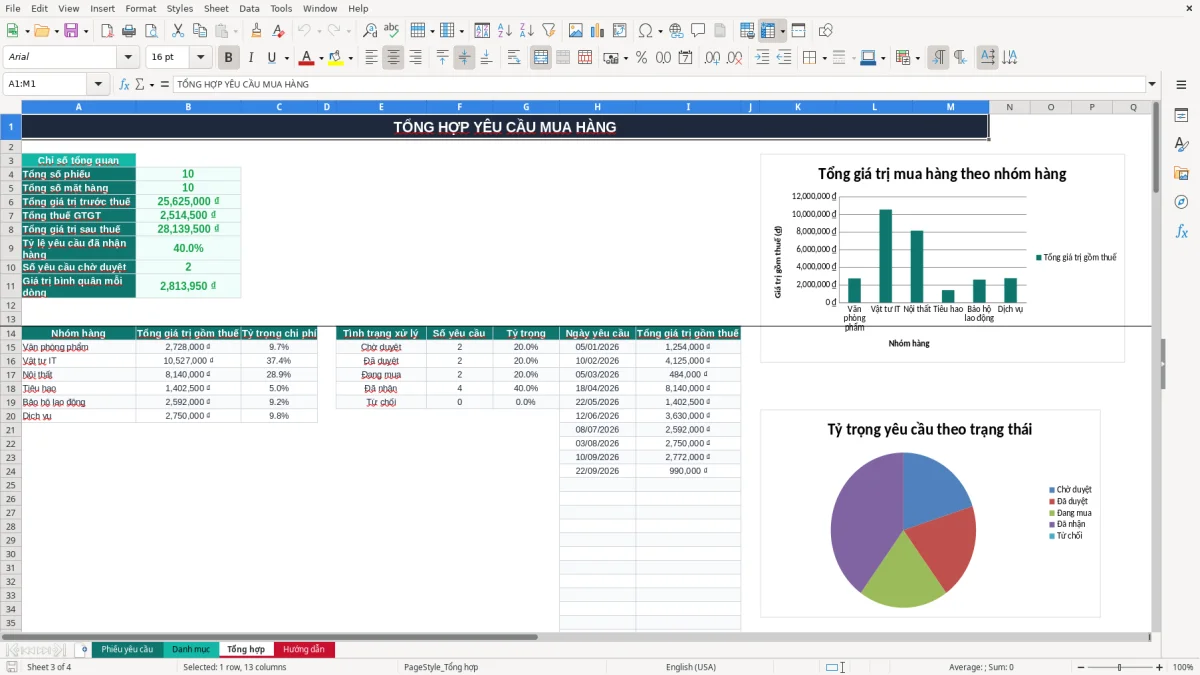Toggle Align Left

point(372,58)
